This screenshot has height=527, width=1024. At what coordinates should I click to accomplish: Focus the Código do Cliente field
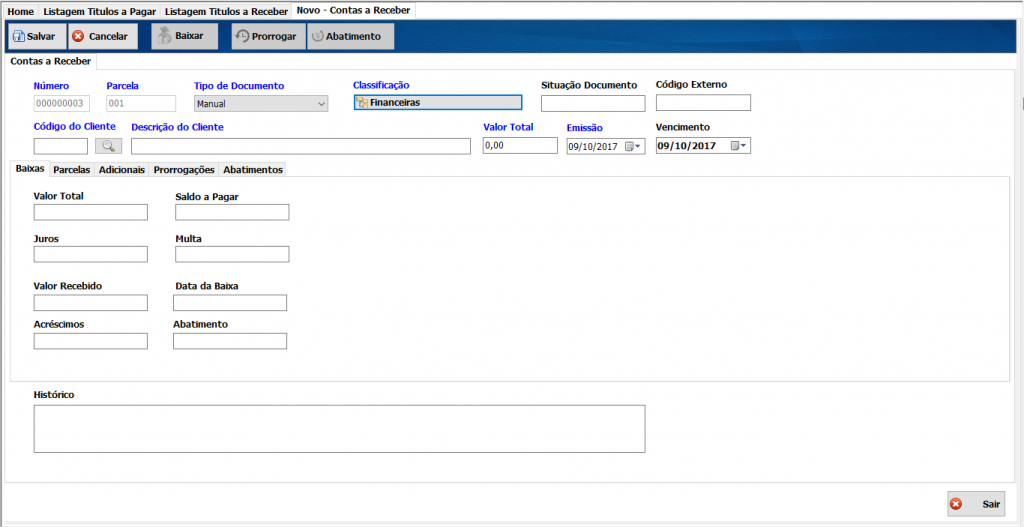(60, 146)
